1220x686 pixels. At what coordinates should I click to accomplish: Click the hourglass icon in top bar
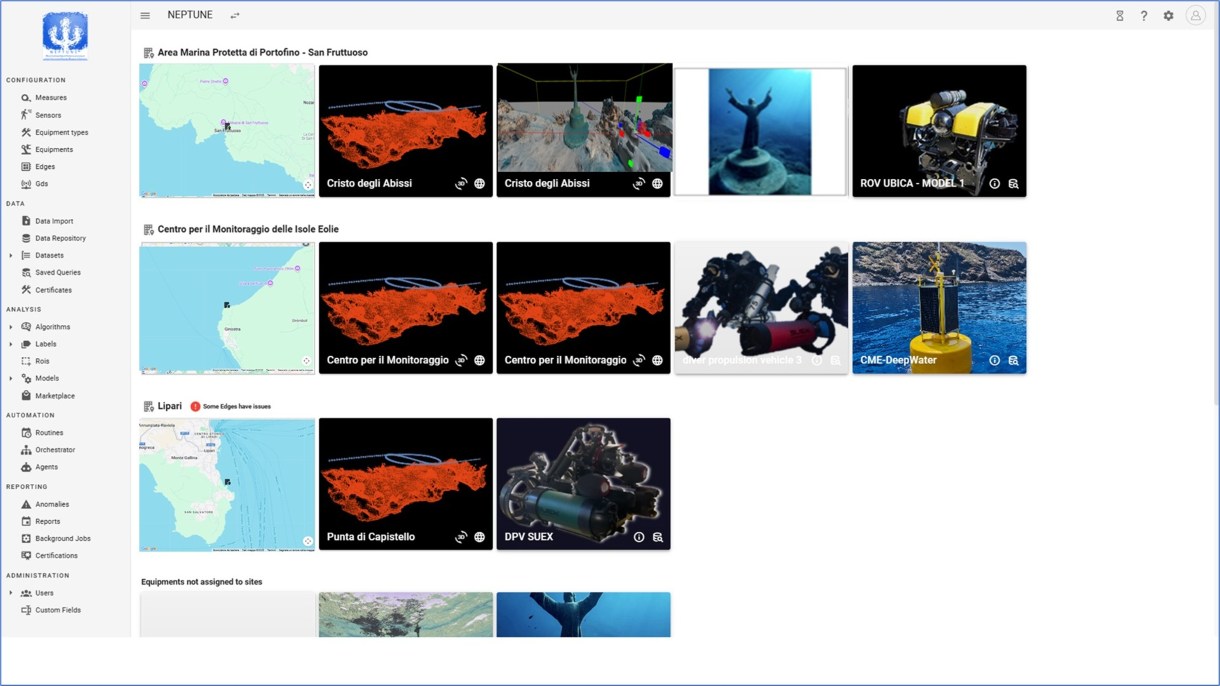(1119, 16)
